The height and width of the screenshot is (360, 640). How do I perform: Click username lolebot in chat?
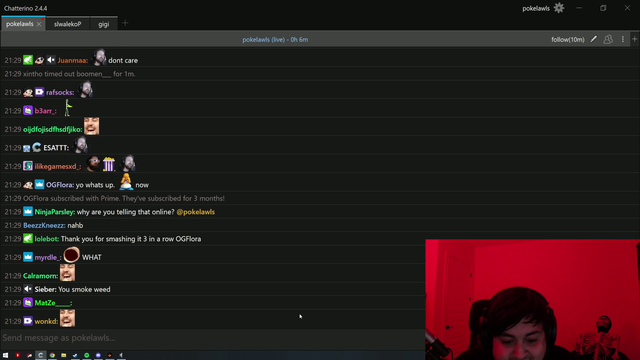pyautogui.click(x=47, y=239)
